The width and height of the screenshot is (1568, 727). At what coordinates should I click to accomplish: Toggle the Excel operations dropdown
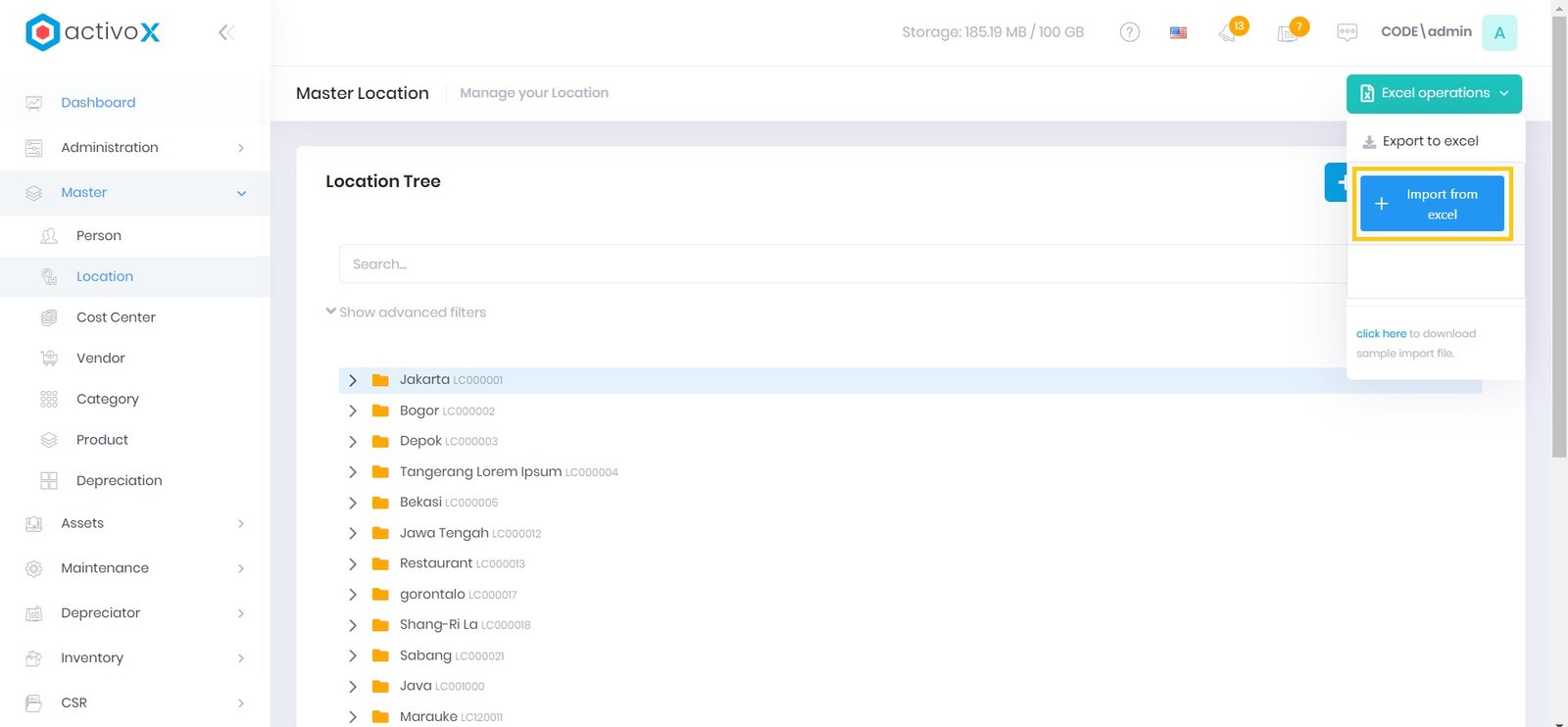(x=1433, y=93)
